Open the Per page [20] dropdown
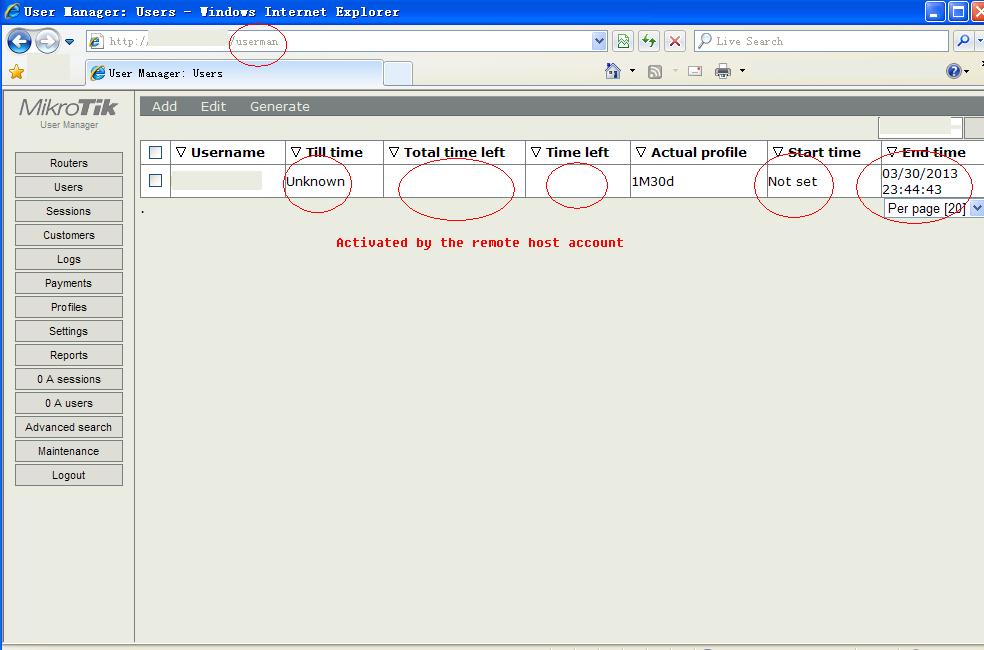The width and height of the screenshot is (984, 650). click(934, 208)
